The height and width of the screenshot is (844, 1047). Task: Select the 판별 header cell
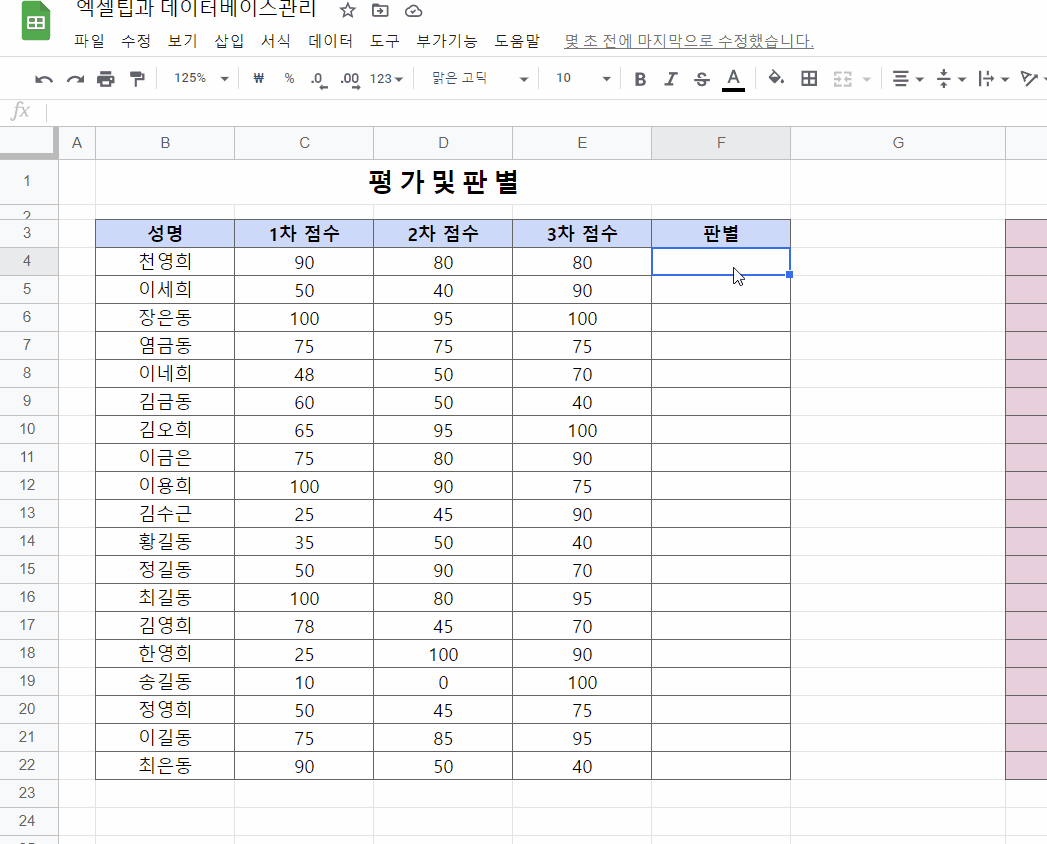click(x=720, y=234)
